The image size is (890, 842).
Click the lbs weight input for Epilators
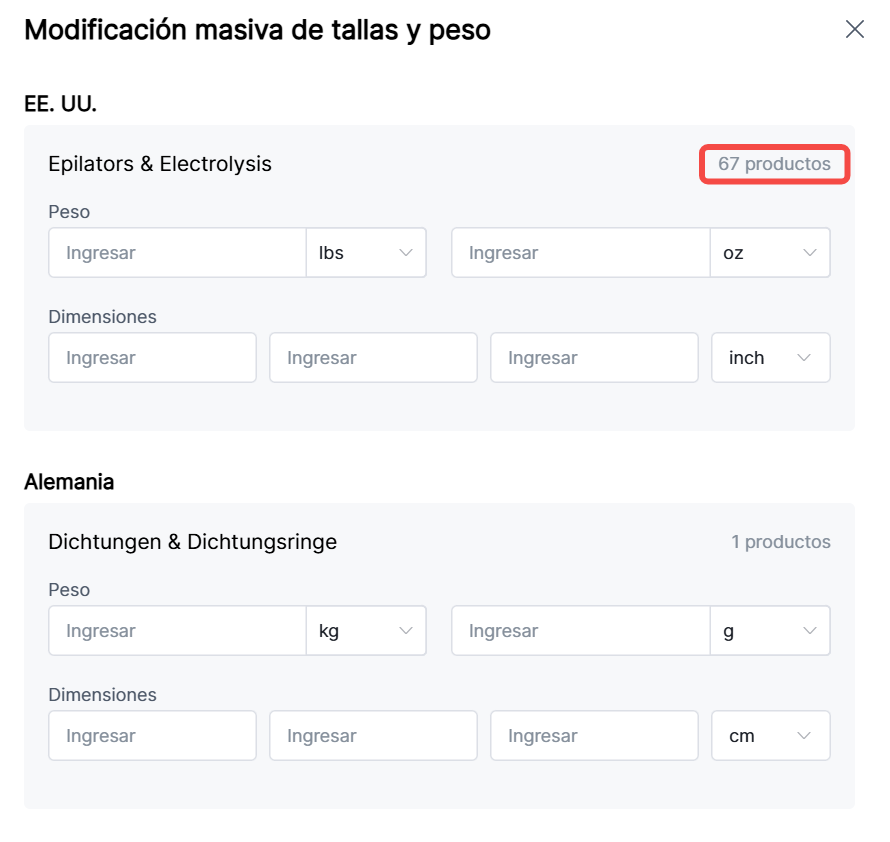coord(177,253)
